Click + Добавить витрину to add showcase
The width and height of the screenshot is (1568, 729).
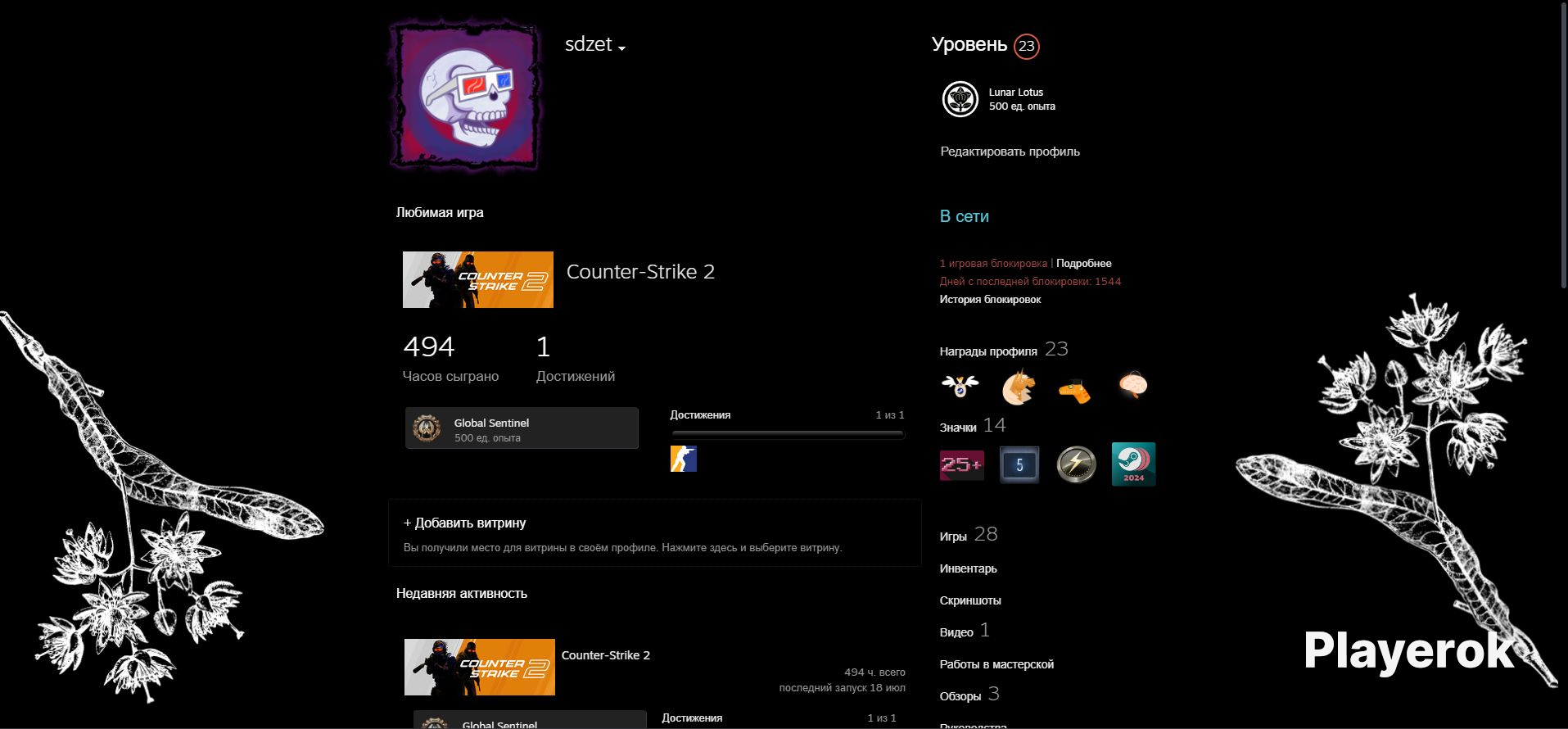click(x=465, y=523)
